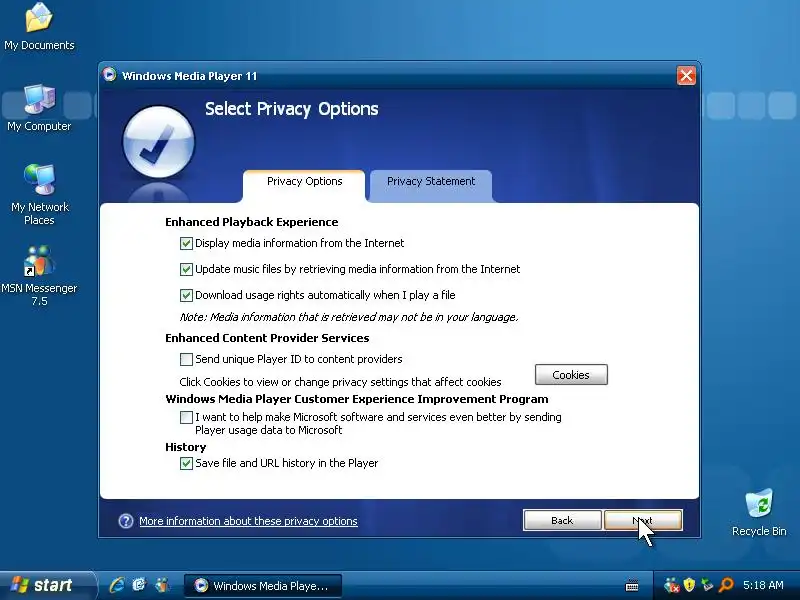This screenshot has width=800, height=600.
Task: Select MSN Messenger 7.5 desktop shortcut
Action: 39,276
